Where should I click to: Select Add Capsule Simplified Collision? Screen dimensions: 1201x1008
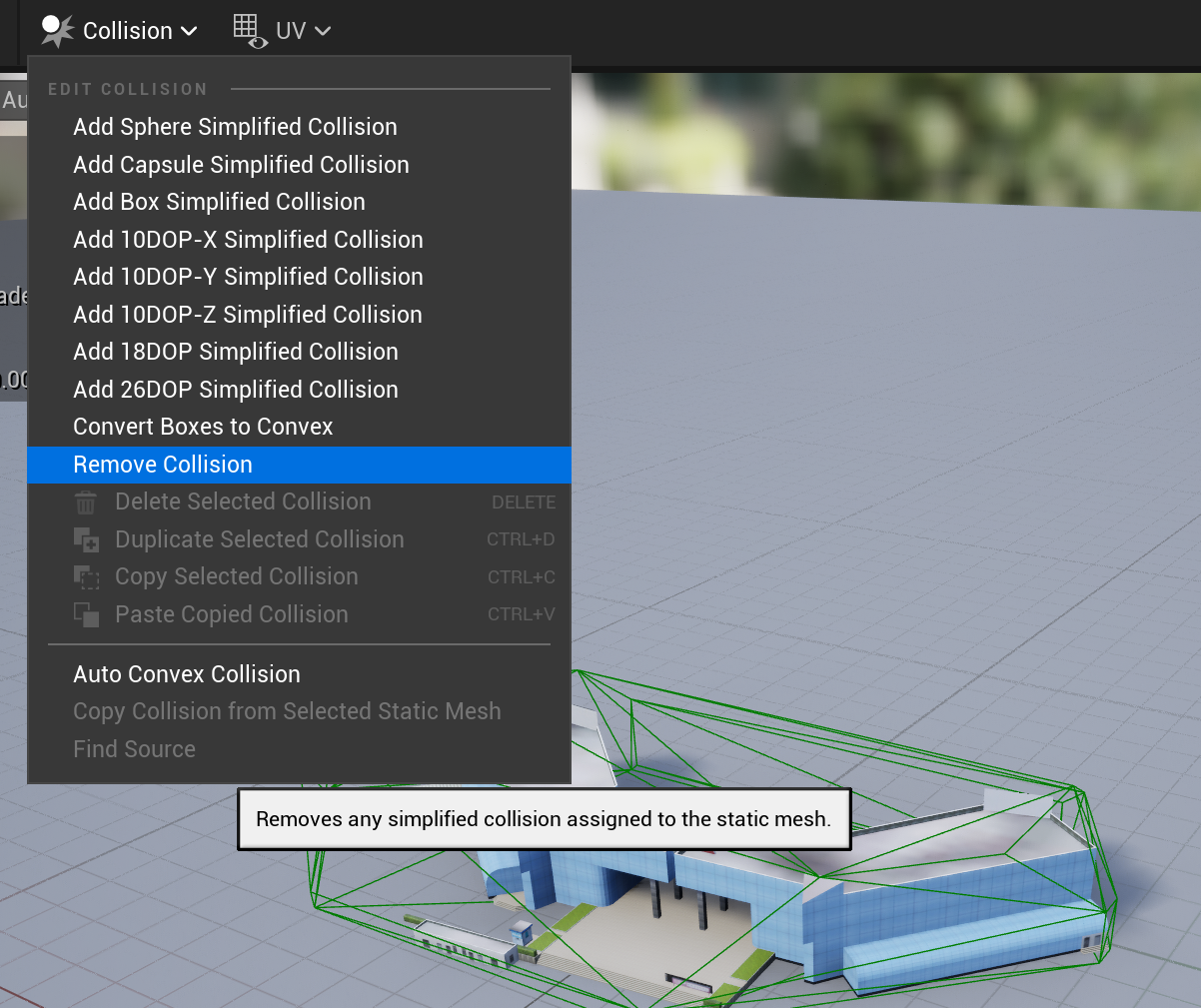click(x=241, y=164)
